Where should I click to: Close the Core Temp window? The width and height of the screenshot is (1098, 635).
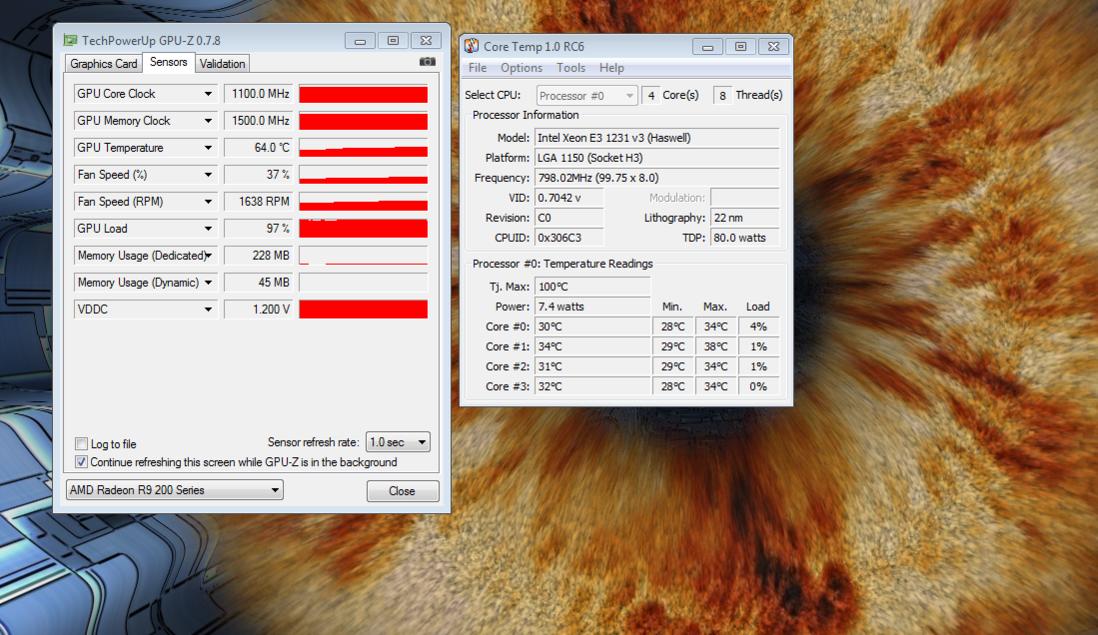[773, 46]
